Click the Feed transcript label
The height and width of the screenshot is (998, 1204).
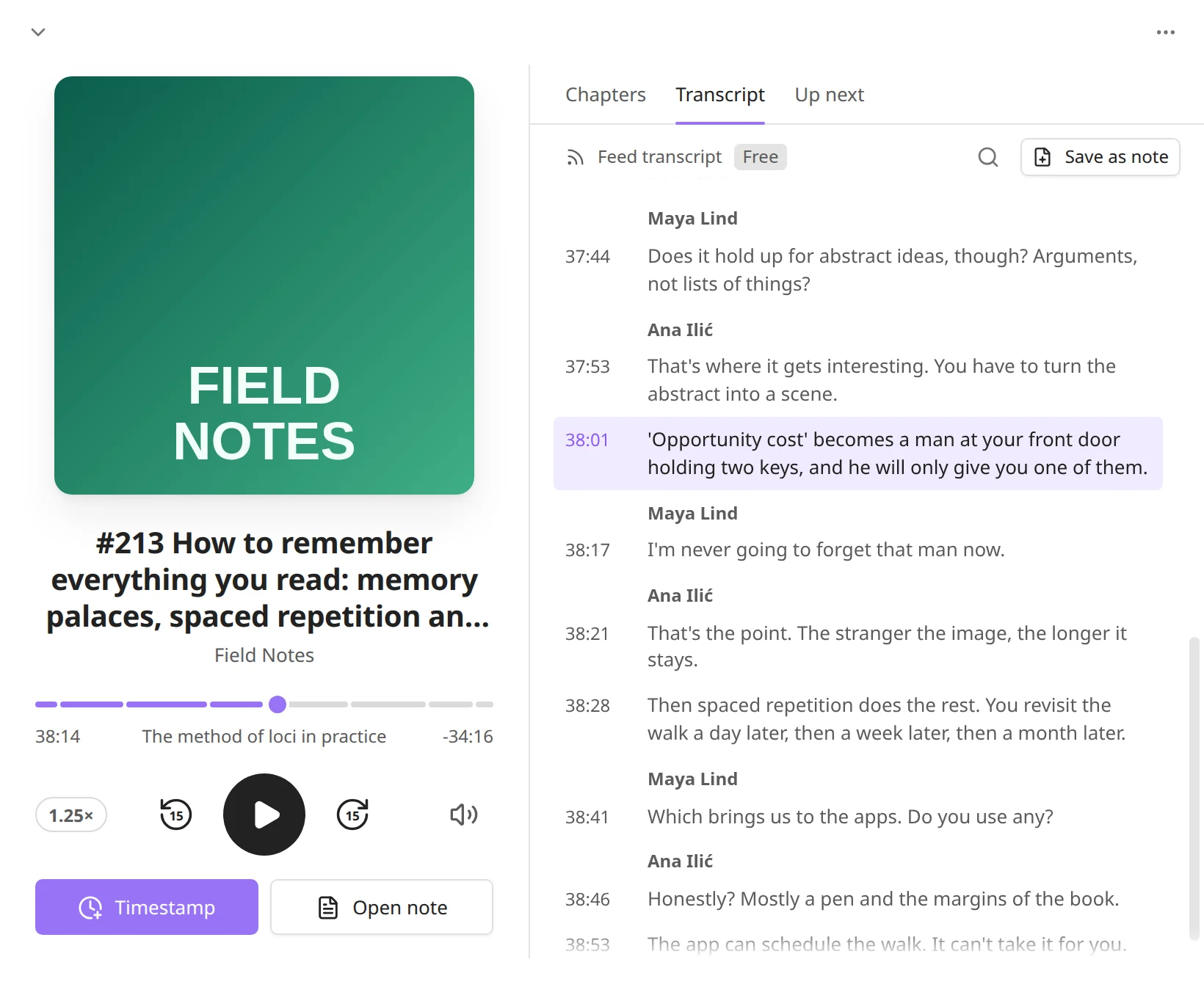[x=659, y=157]
